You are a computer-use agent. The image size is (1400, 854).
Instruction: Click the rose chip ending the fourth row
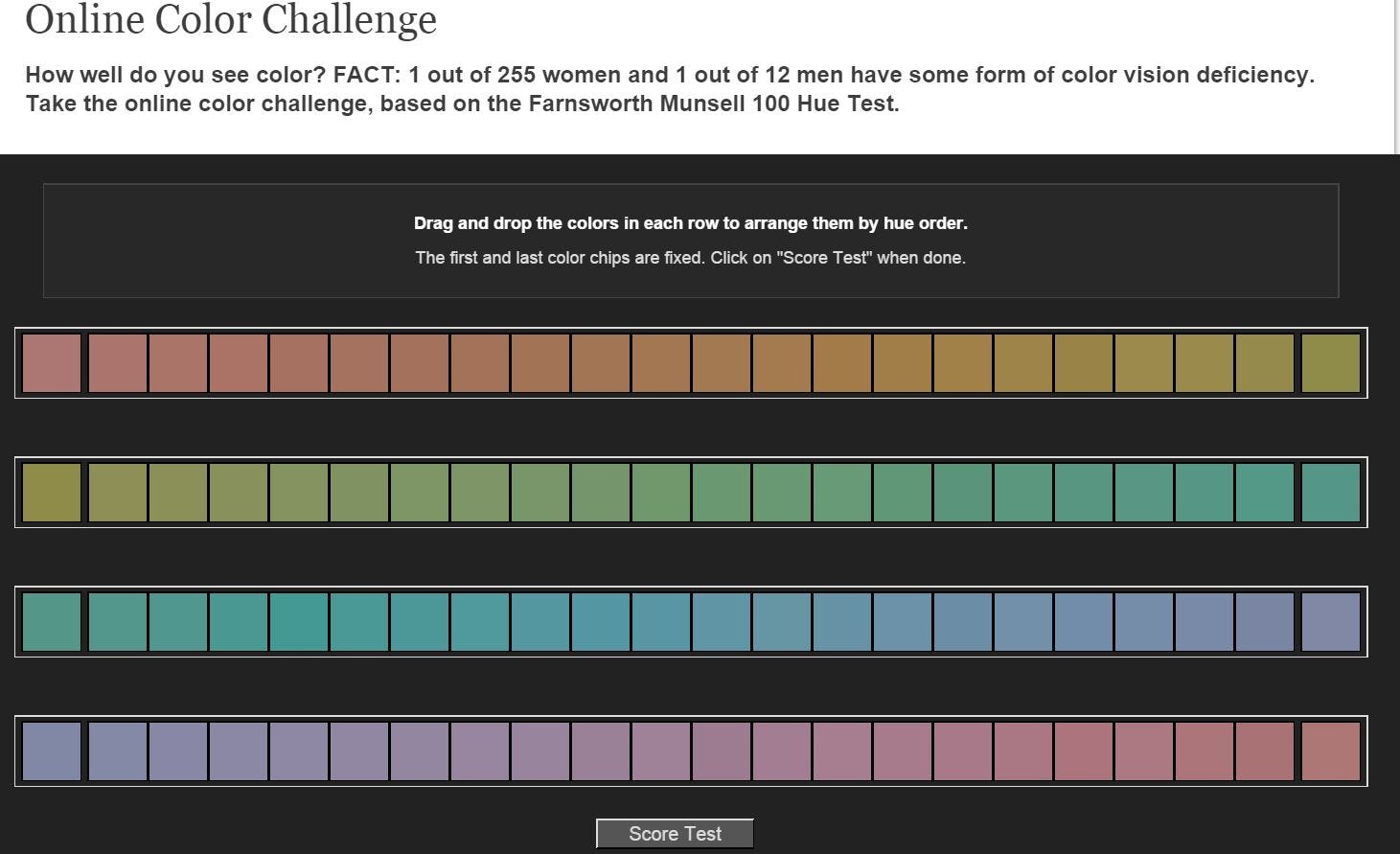click(1332, 753)
